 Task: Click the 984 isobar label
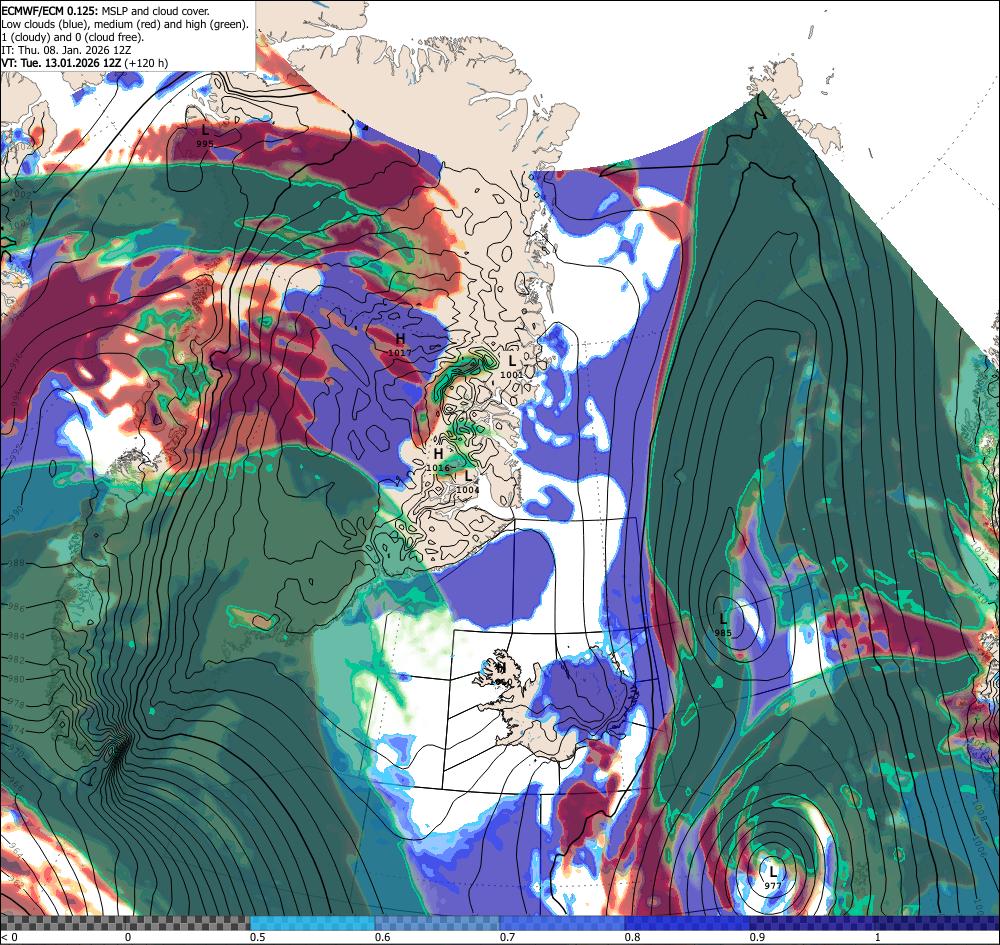point(16,636)
